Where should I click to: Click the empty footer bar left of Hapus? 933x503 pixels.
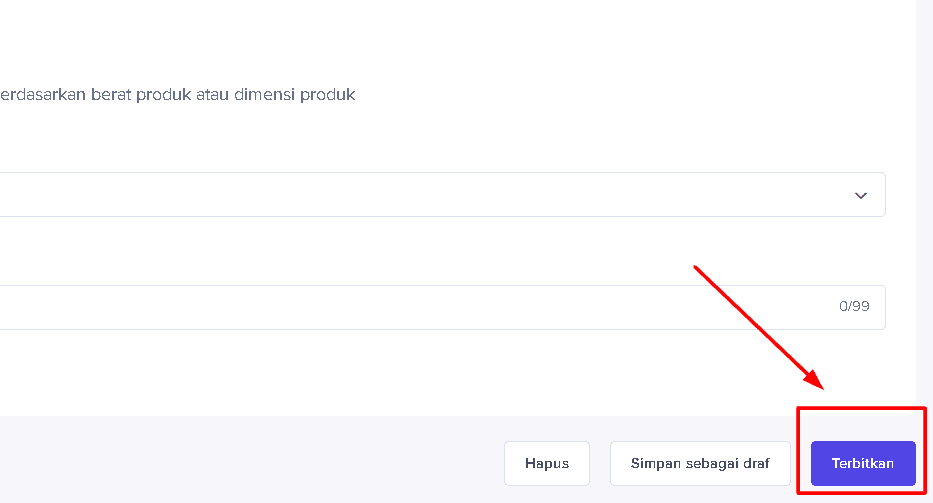click(x=250, y=462)
